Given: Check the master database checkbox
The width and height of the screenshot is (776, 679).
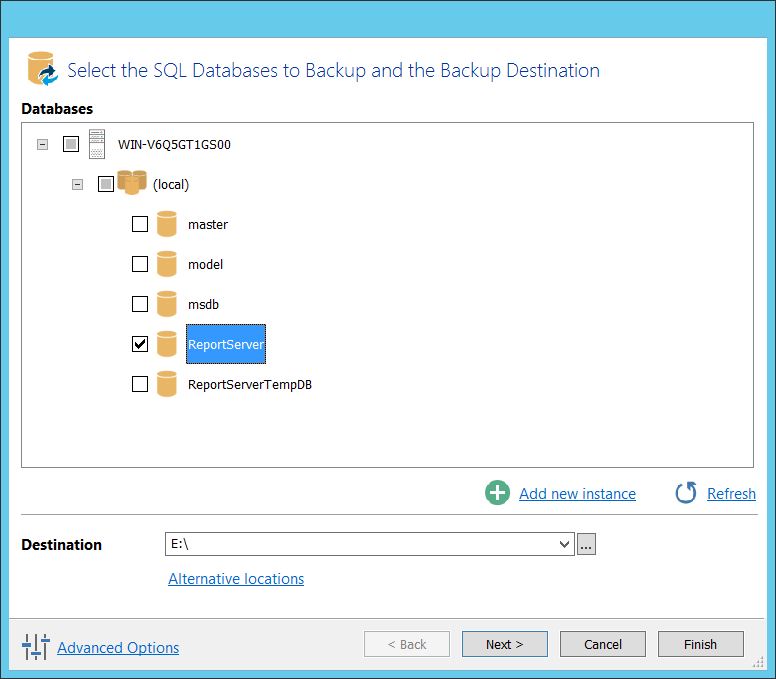Looking at the screenshot, I should click(140, 224).
